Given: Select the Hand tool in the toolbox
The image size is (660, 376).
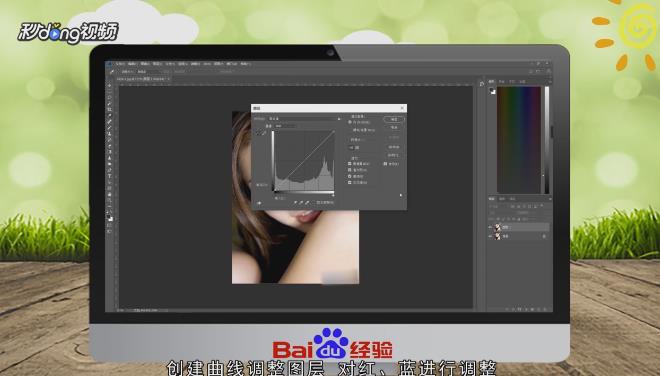Looking at the screenshot, I should (x=109, y=195).
